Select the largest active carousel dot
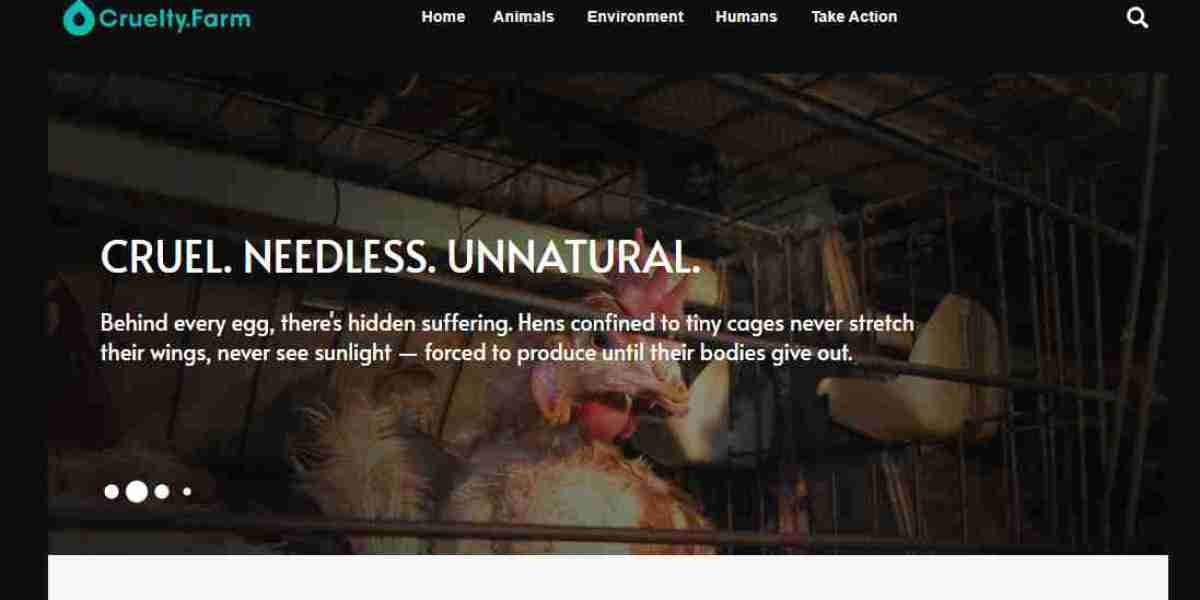The image size is (1200, 600). pyautogui.click(x=137, y=491)
